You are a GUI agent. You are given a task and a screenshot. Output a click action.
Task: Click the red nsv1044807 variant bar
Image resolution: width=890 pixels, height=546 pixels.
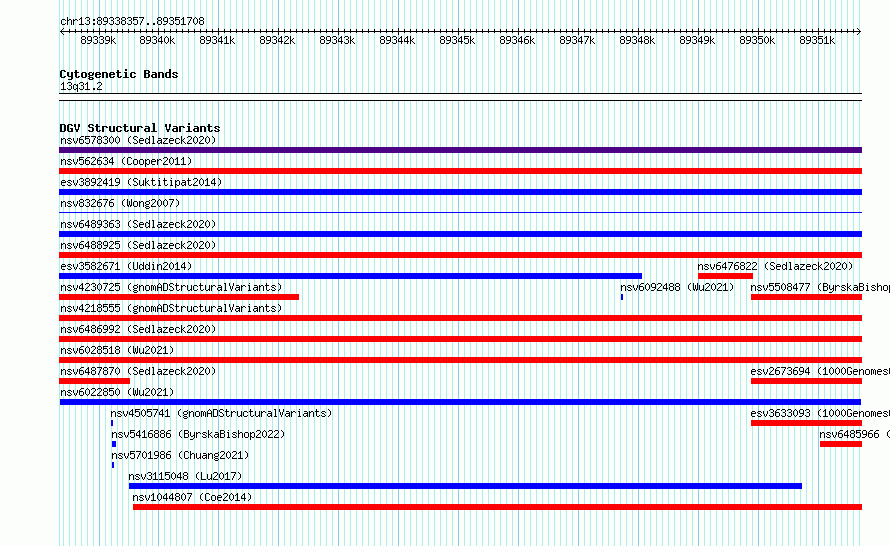(x=497, y=507)
